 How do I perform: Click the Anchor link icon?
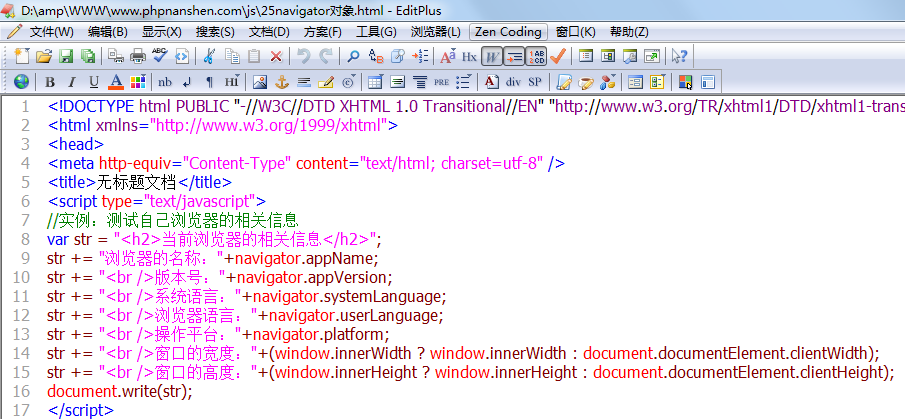(282, 81)
